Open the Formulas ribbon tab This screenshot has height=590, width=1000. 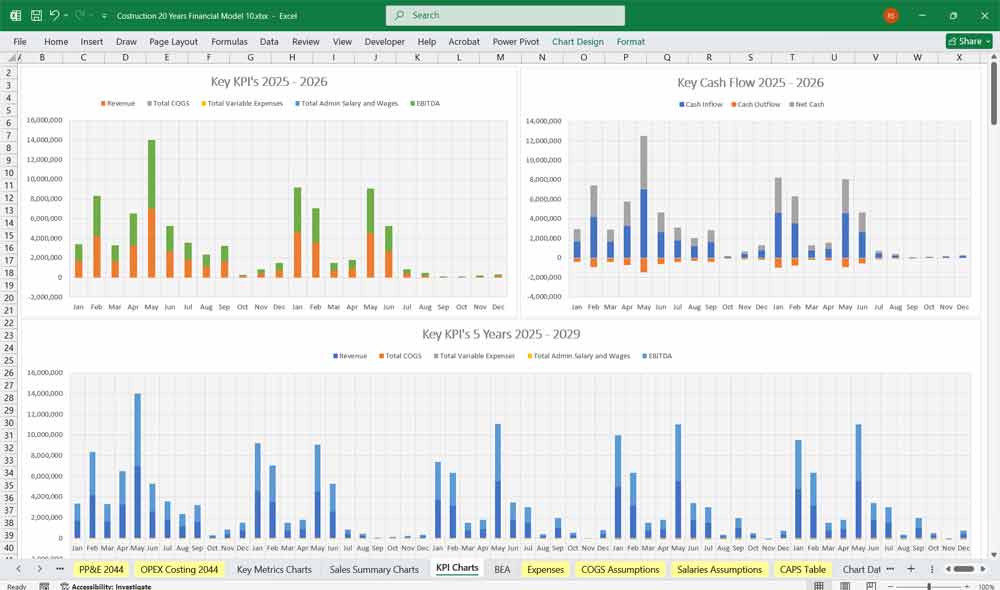(229, 41)
